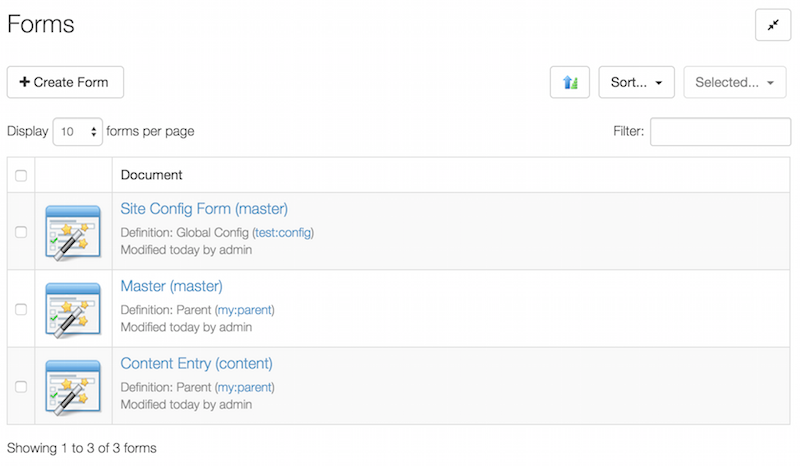Focus the Filter text field

720,132
